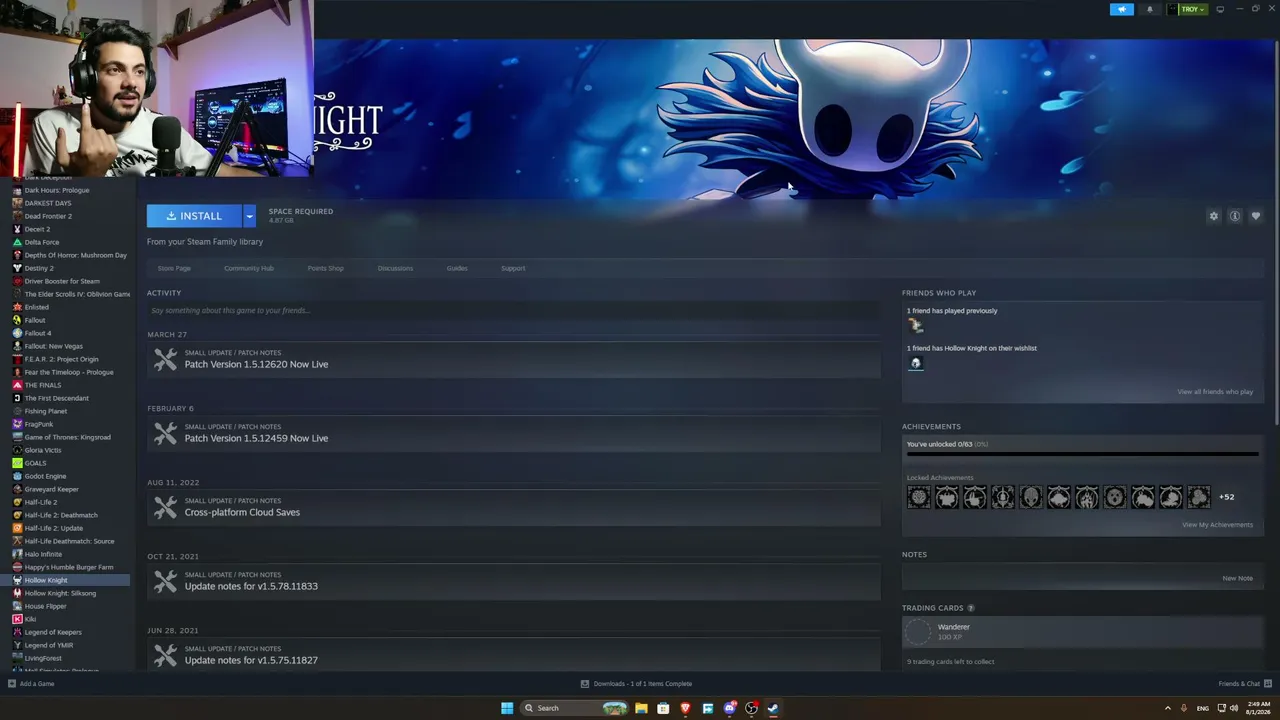1280x720 pixels.
Task: Open the notifications bell in Steam
Action: click(x=1149, y=9)
